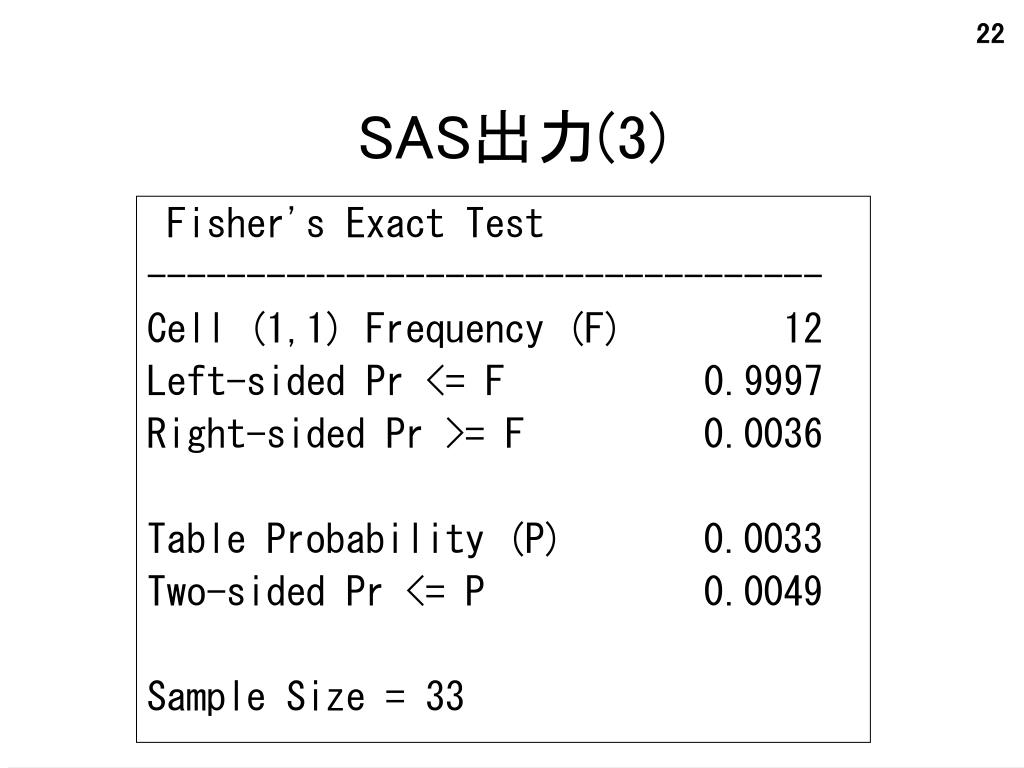Click the number 33 in Sample Size

pos(445,697)
